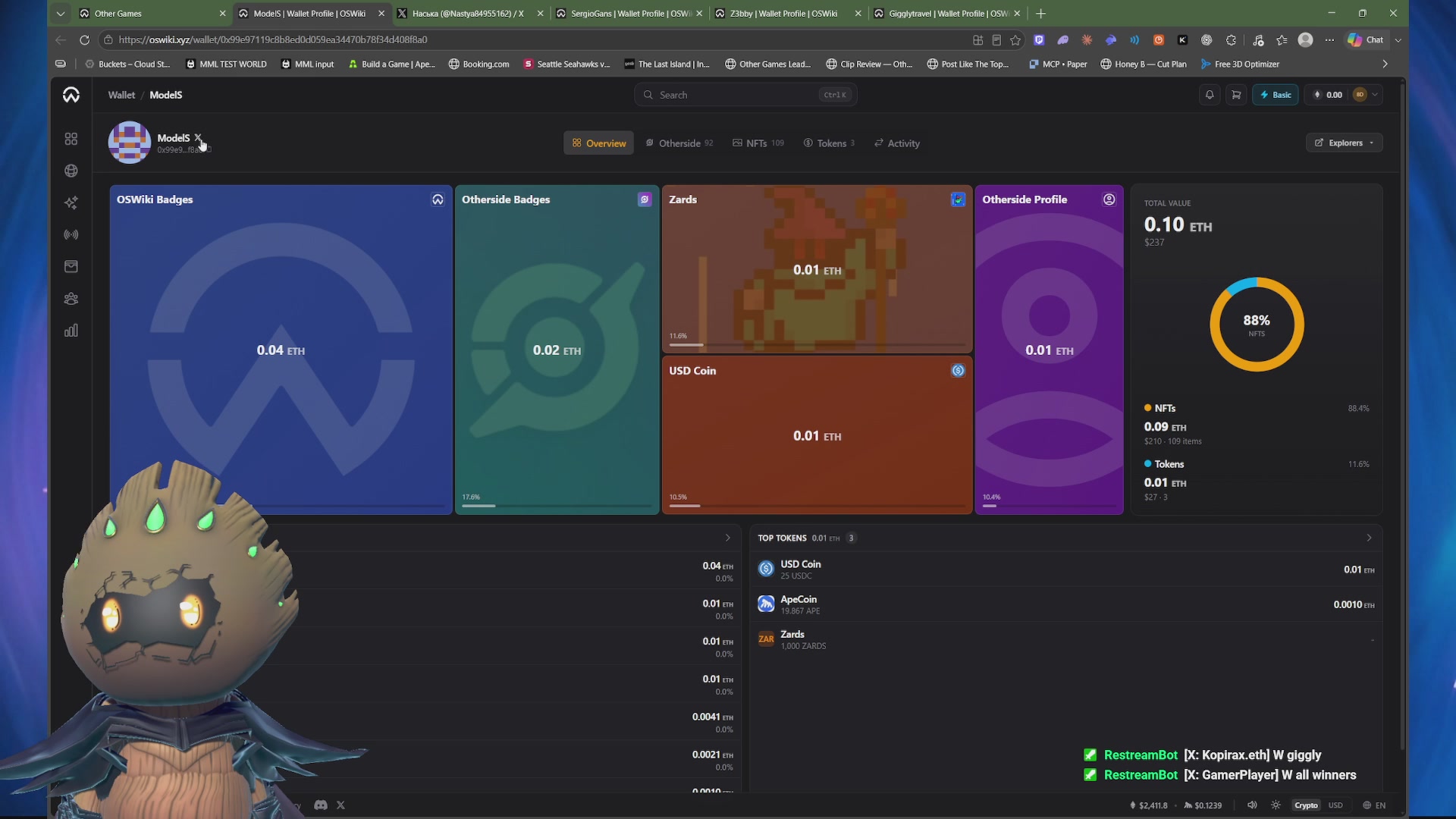Open the Explorers dropdown

tap(1344, 143)
